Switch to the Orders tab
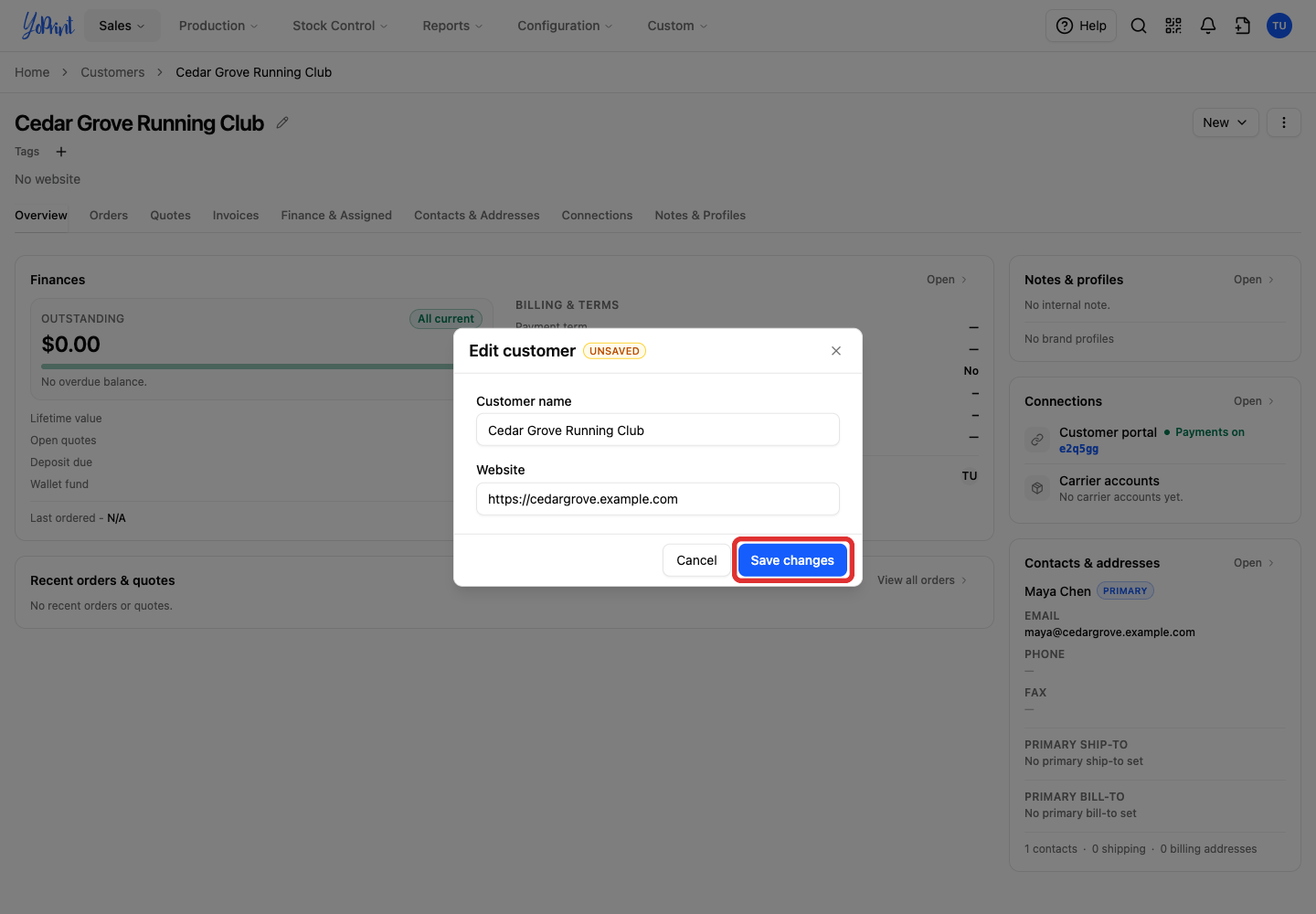Screen dimensions: 1316x914 tap(109, 216)
